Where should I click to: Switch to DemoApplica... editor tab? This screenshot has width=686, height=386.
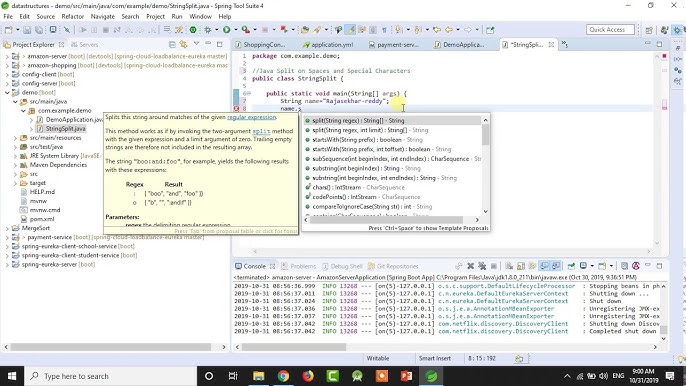pos(459,44)
